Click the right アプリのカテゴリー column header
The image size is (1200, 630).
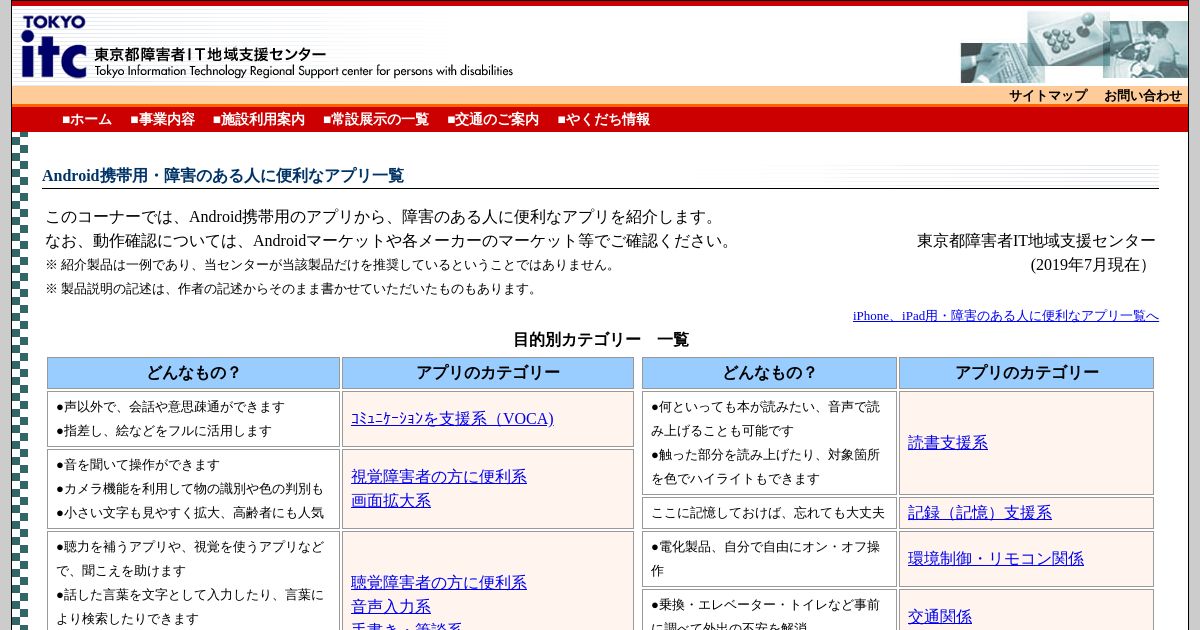coord(1026,373)
